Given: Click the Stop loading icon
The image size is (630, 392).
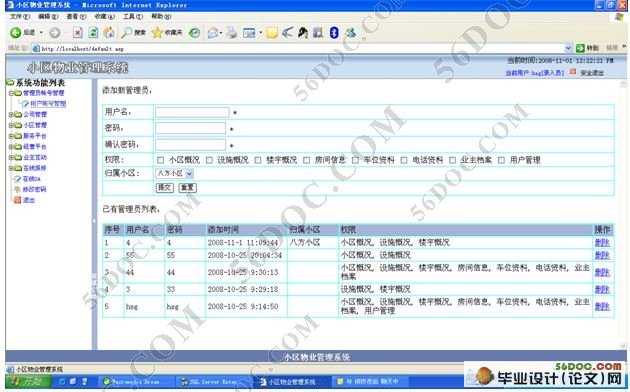Looking at the screenshot, I should 78,33.
